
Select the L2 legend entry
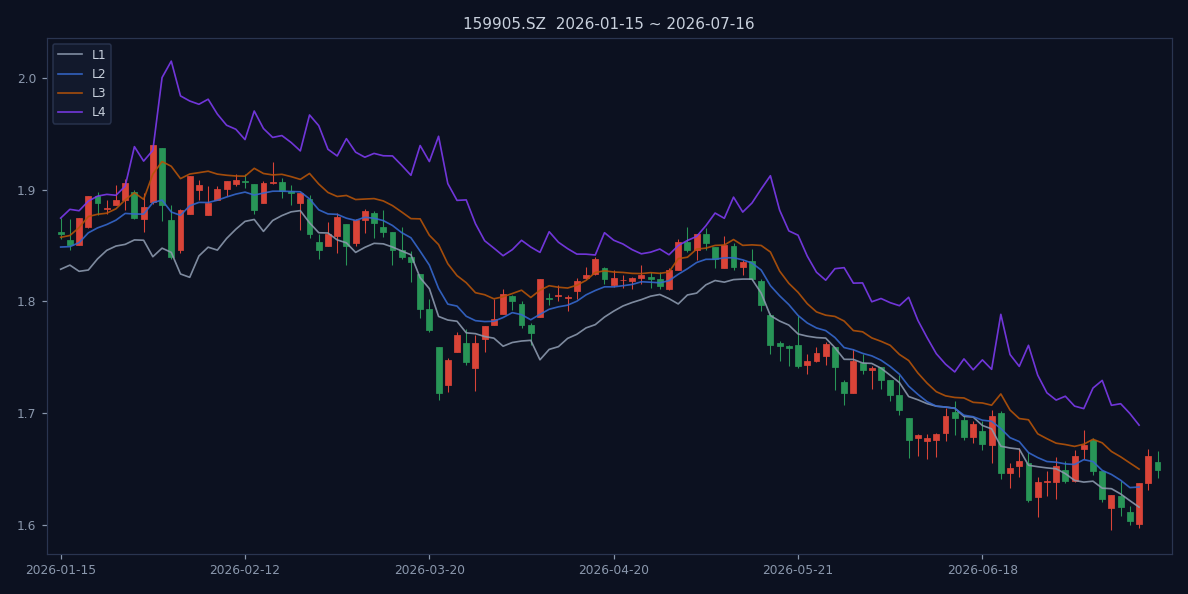pos(82,73)
